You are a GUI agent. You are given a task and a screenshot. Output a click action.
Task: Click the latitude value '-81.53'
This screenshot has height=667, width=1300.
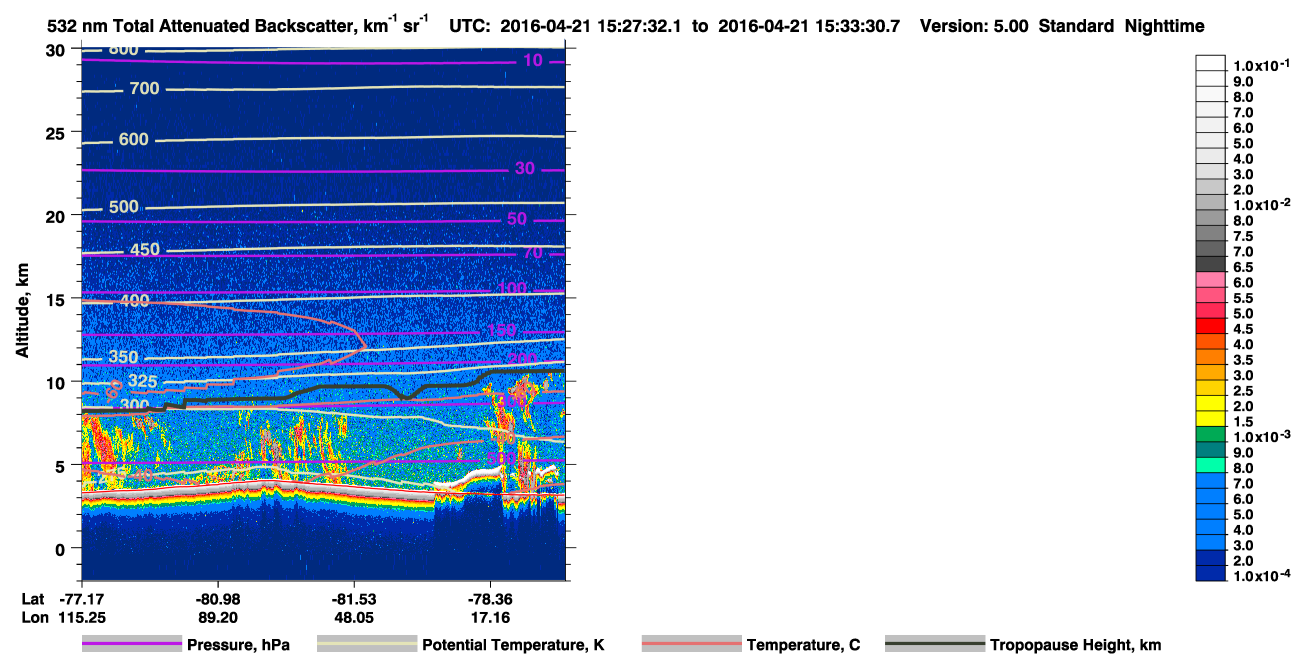[x=354, y=598]
